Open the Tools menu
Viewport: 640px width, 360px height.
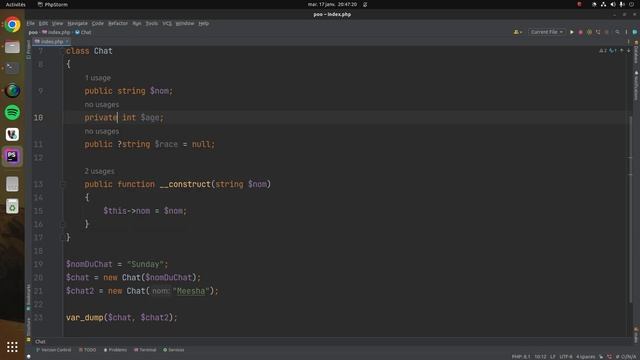pos(152,23)
